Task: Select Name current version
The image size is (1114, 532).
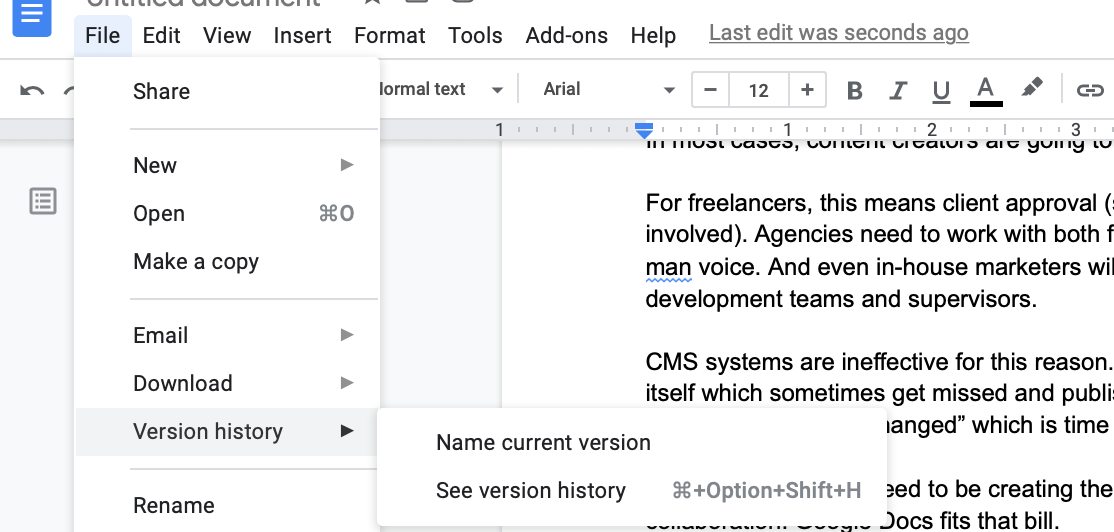Action: (x=632, y=443)
